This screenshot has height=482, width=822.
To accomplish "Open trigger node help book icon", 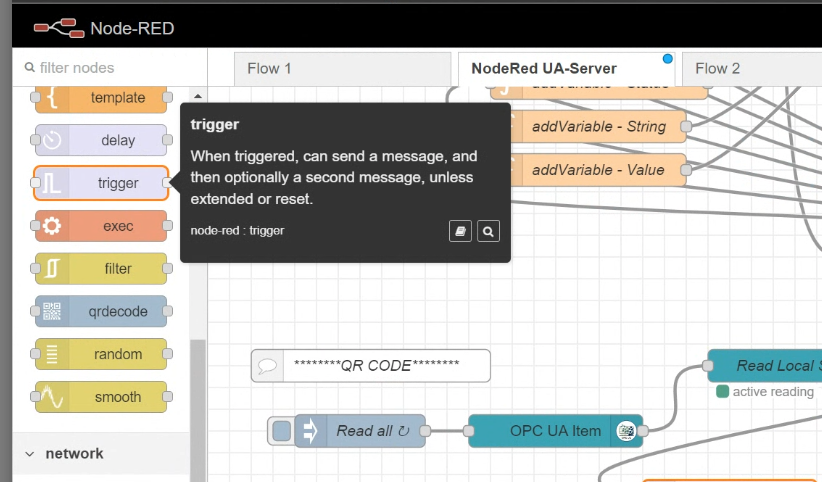I will click(x=460, y=231).
